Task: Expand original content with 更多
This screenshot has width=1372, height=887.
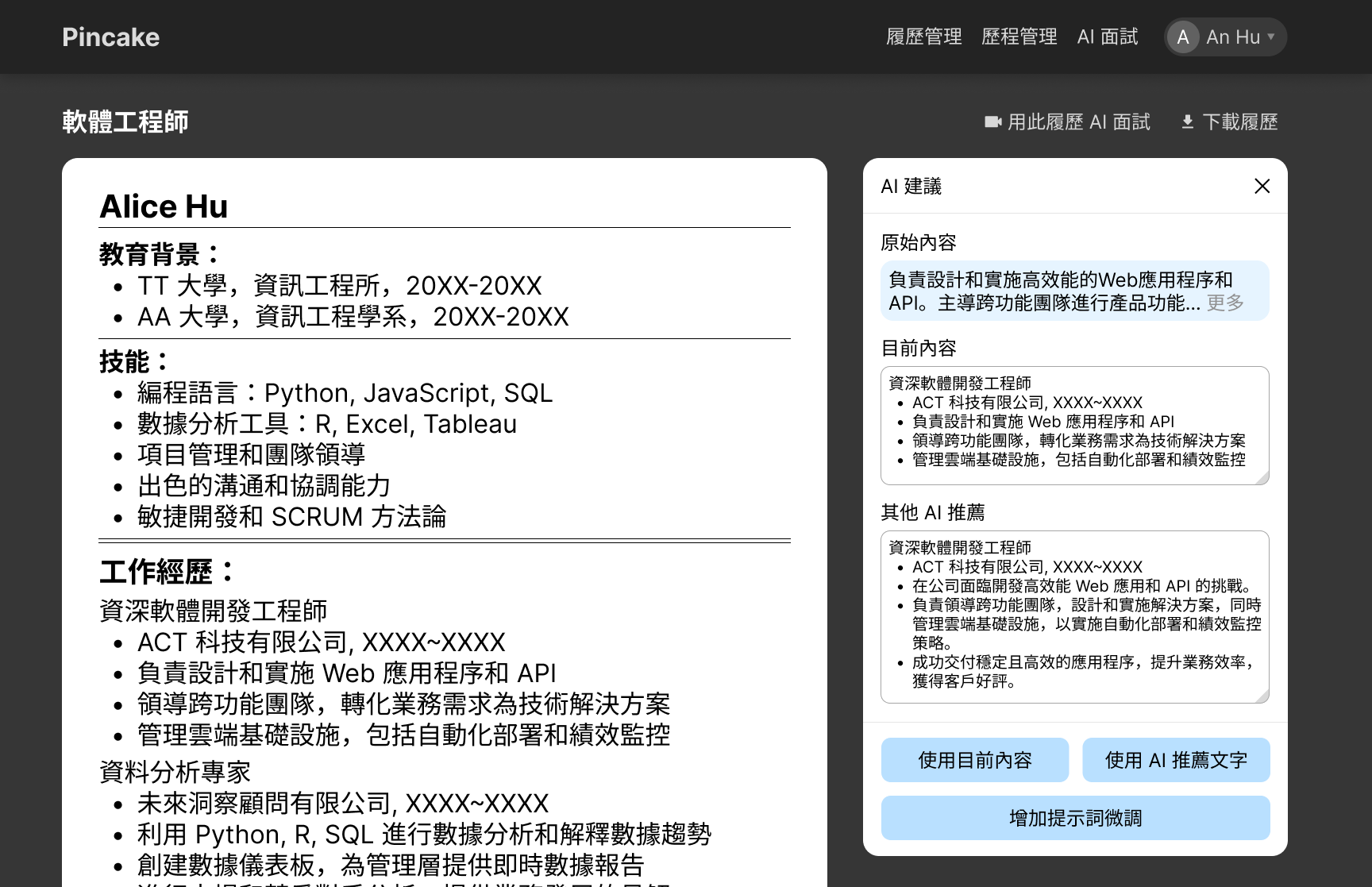Action: pyautogui.click(x=1225, y=303)
